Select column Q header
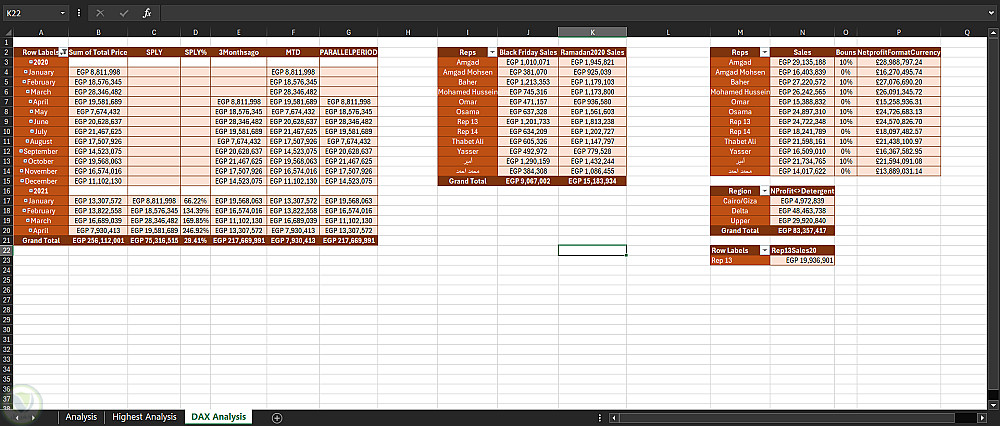Screen dimensions: 1000x426 click(x=967, y=32)
